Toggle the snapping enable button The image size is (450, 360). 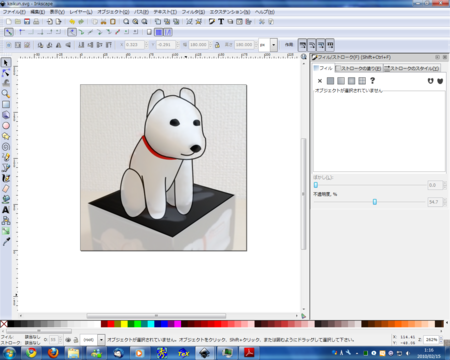point(9,32)
